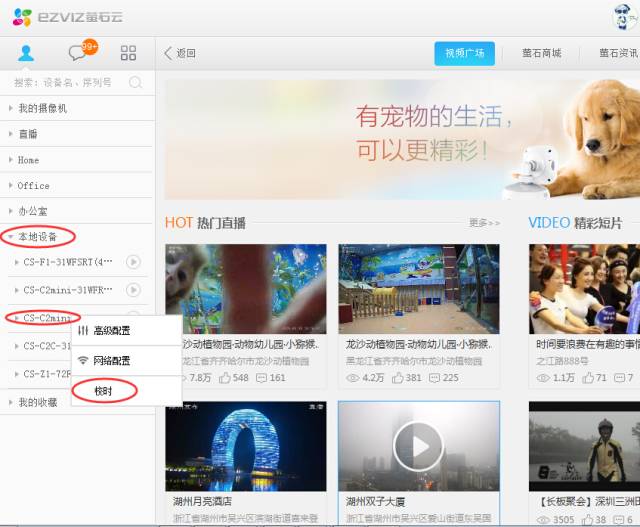Play the 湖州双子大厦 video
Image resolution: width=640 pixels, height=527 pixels.
(418, 446)
